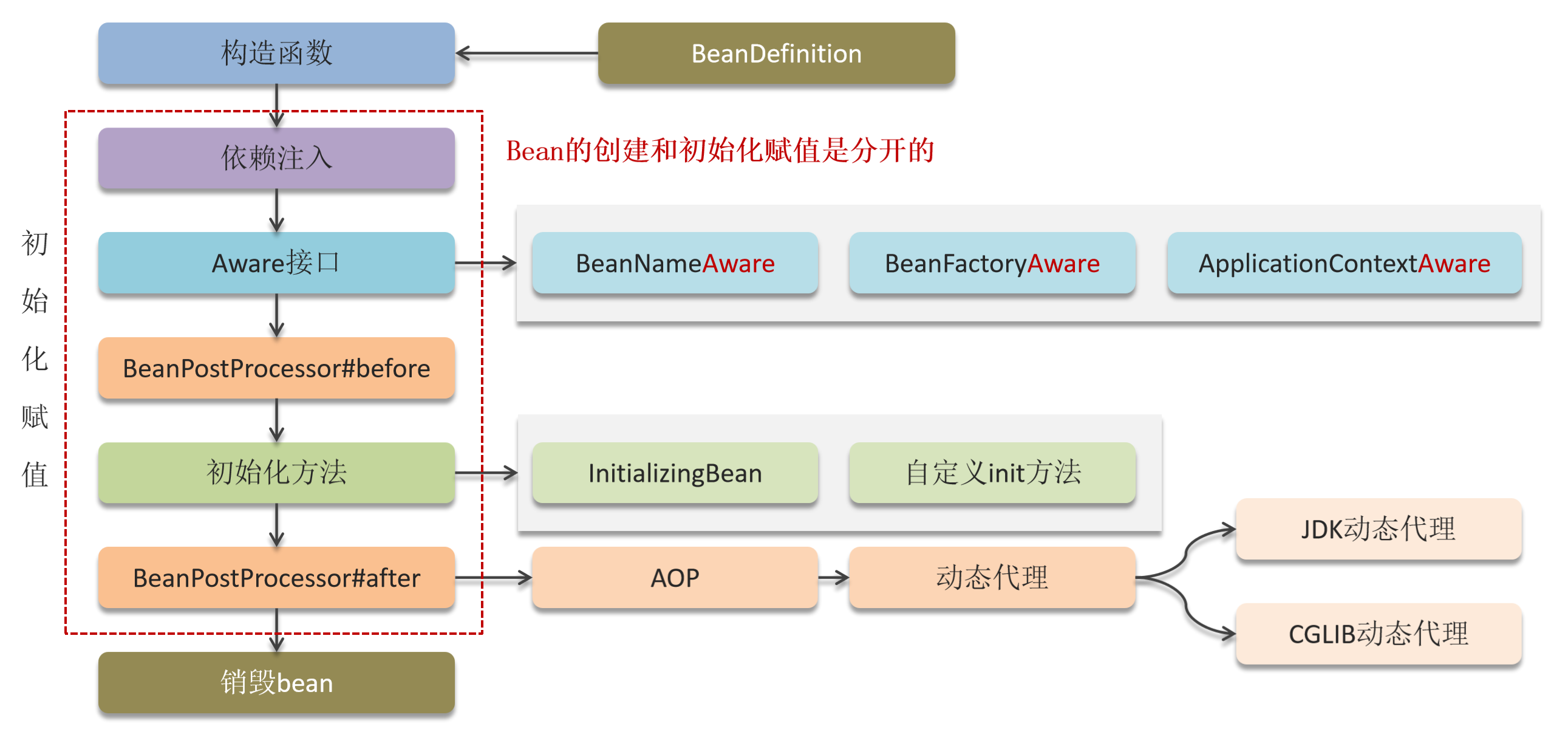Click the CGLIB动态代理 box
This screenshot has height=729, width=1568.
tap(1379, 634)
